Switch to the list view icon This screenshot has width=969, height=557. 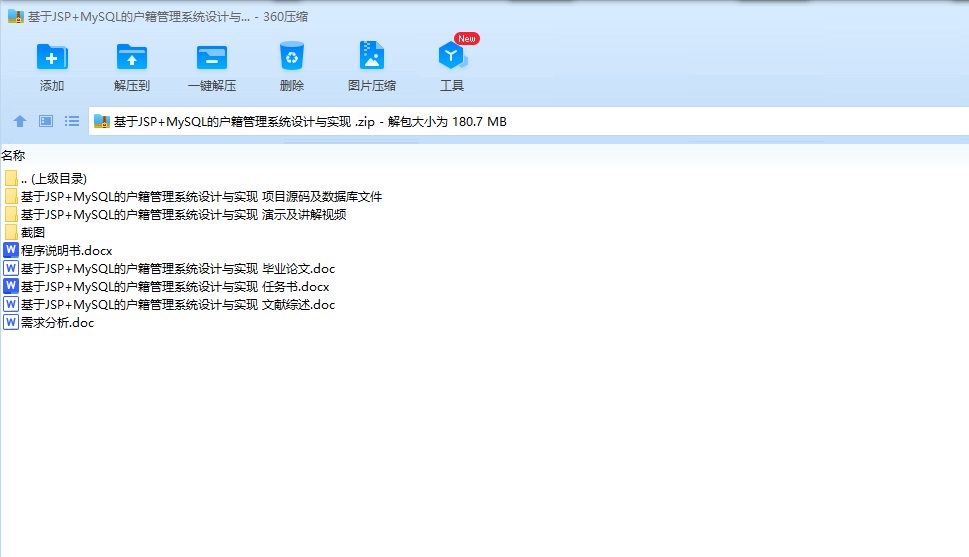[x=72, y=121]
